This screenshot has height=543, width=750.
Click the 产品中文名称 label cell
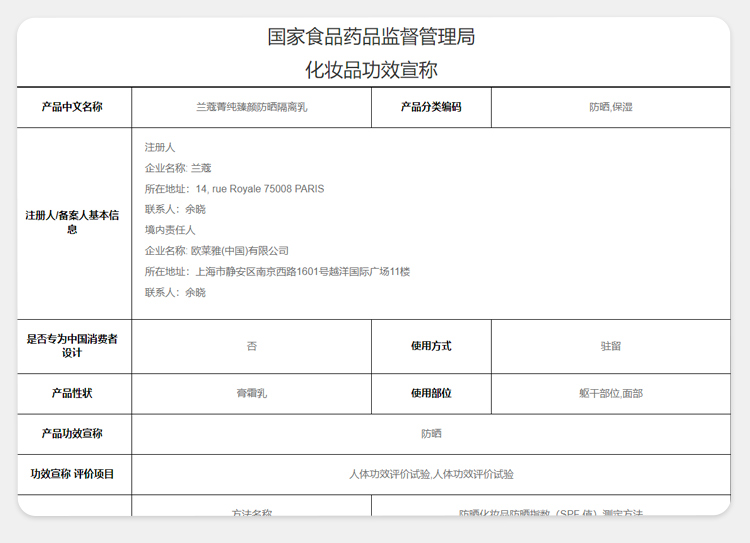pos(73,107)
